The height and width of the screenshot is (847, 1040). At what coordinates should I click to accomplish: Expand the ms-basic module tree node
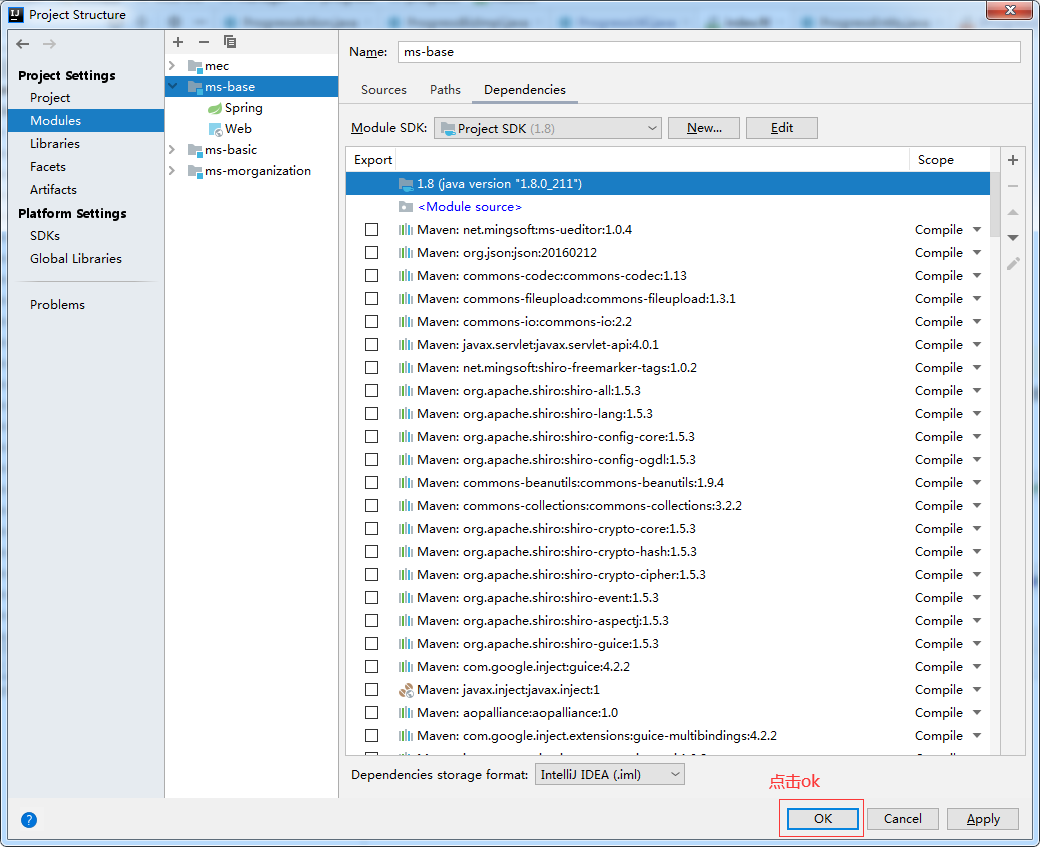172,150
